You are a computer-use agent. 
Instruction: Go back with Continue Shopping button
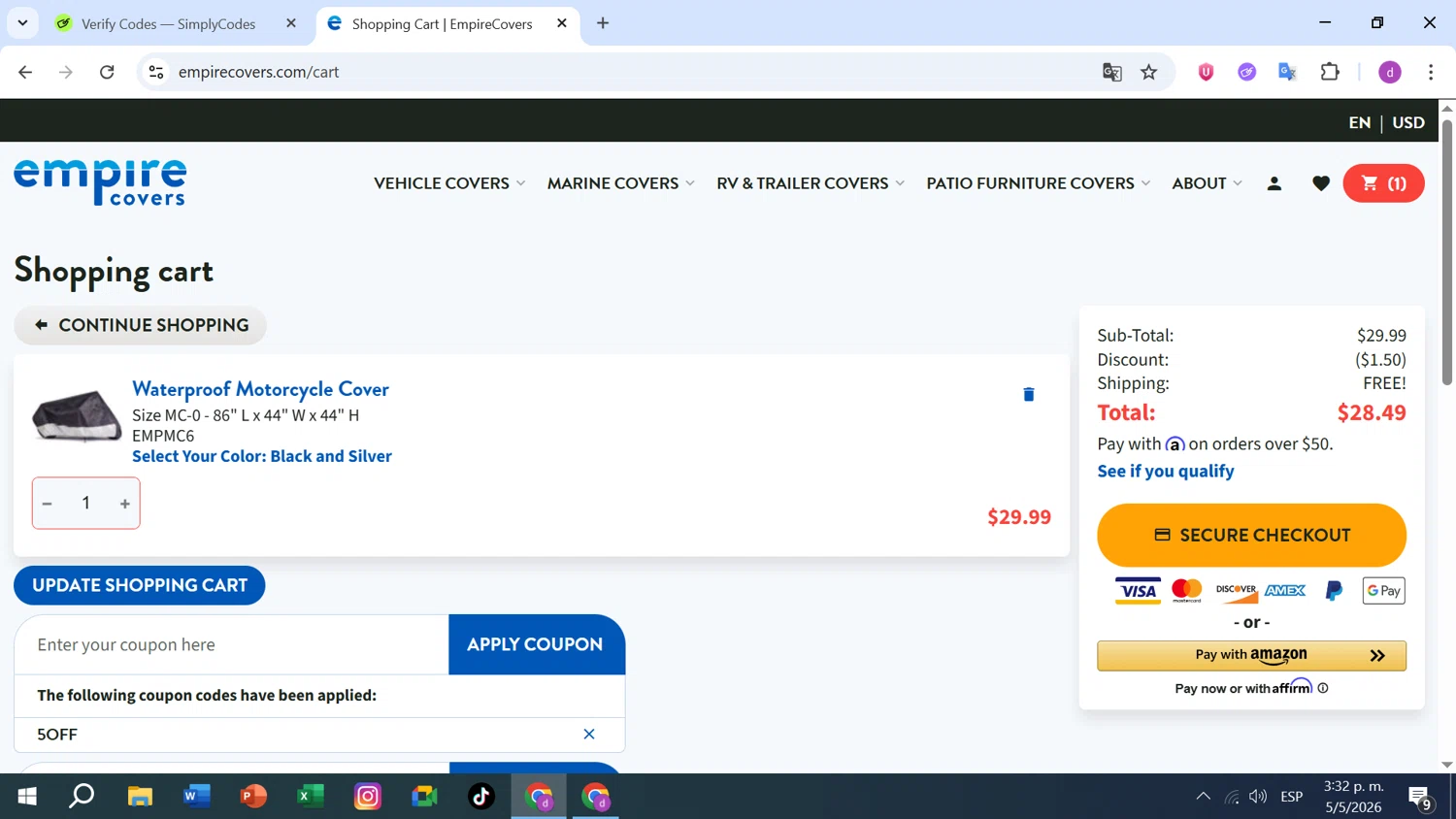point(140,325)
